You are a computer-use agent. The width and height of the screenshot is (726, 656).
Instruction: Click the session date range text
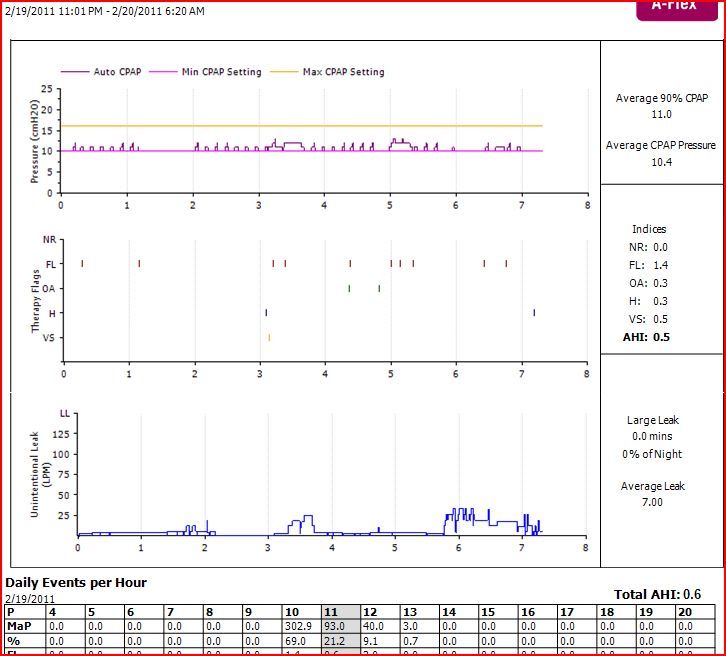click(104, 12)
